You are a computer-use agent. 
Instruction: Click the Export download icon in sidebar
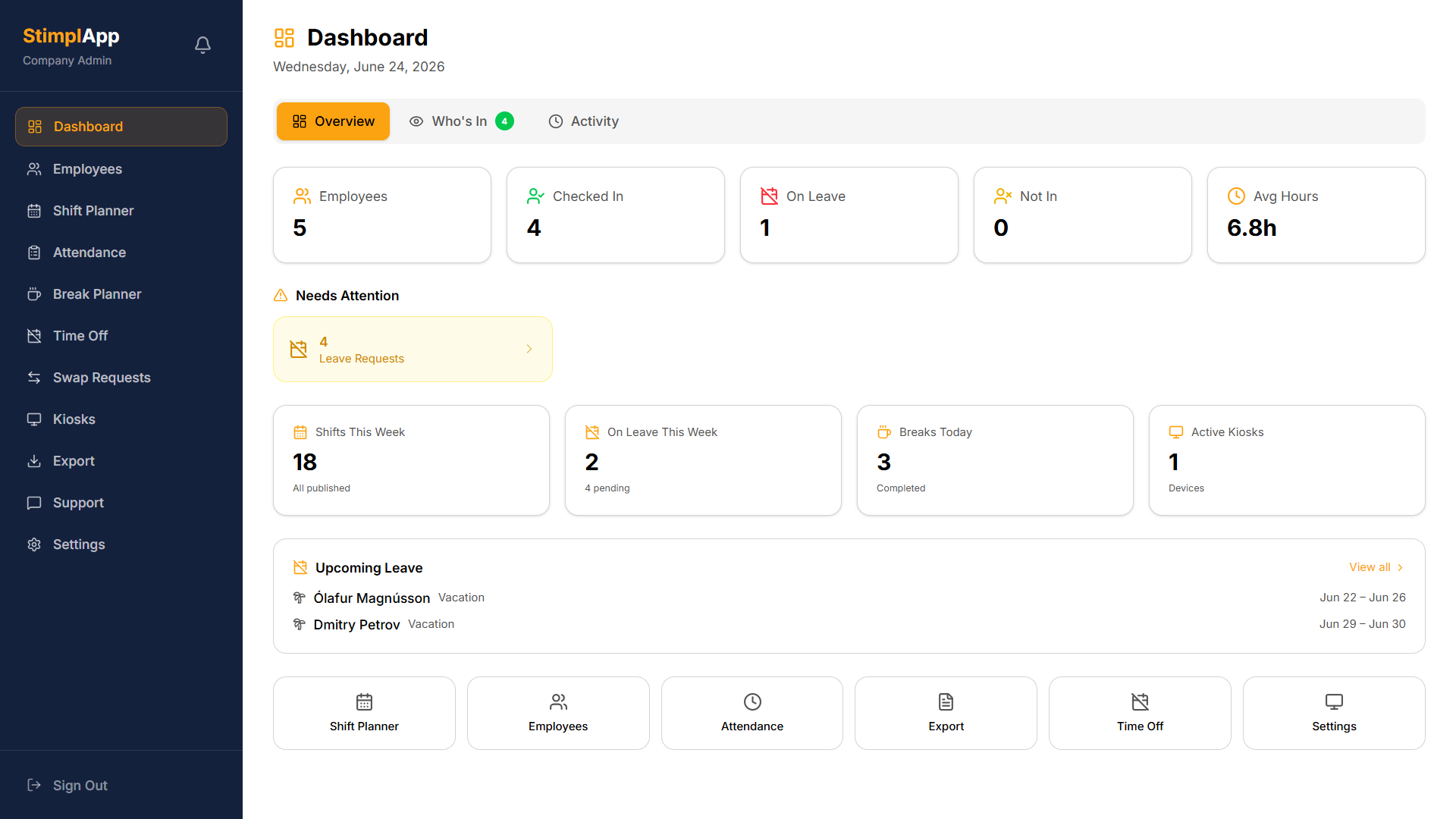pyautogui.click(x=34, y=461)
